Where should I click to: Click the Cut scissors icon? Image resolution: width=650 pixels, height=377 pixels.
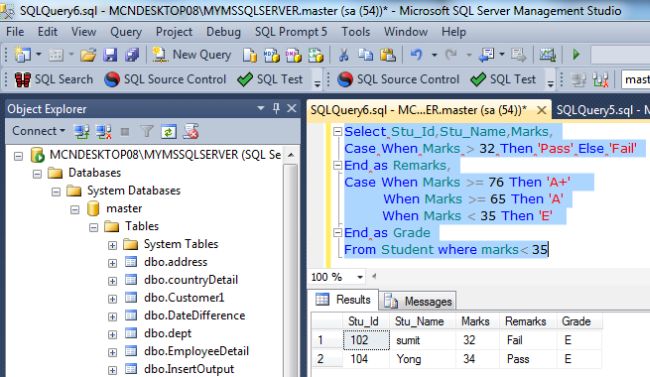344,55
